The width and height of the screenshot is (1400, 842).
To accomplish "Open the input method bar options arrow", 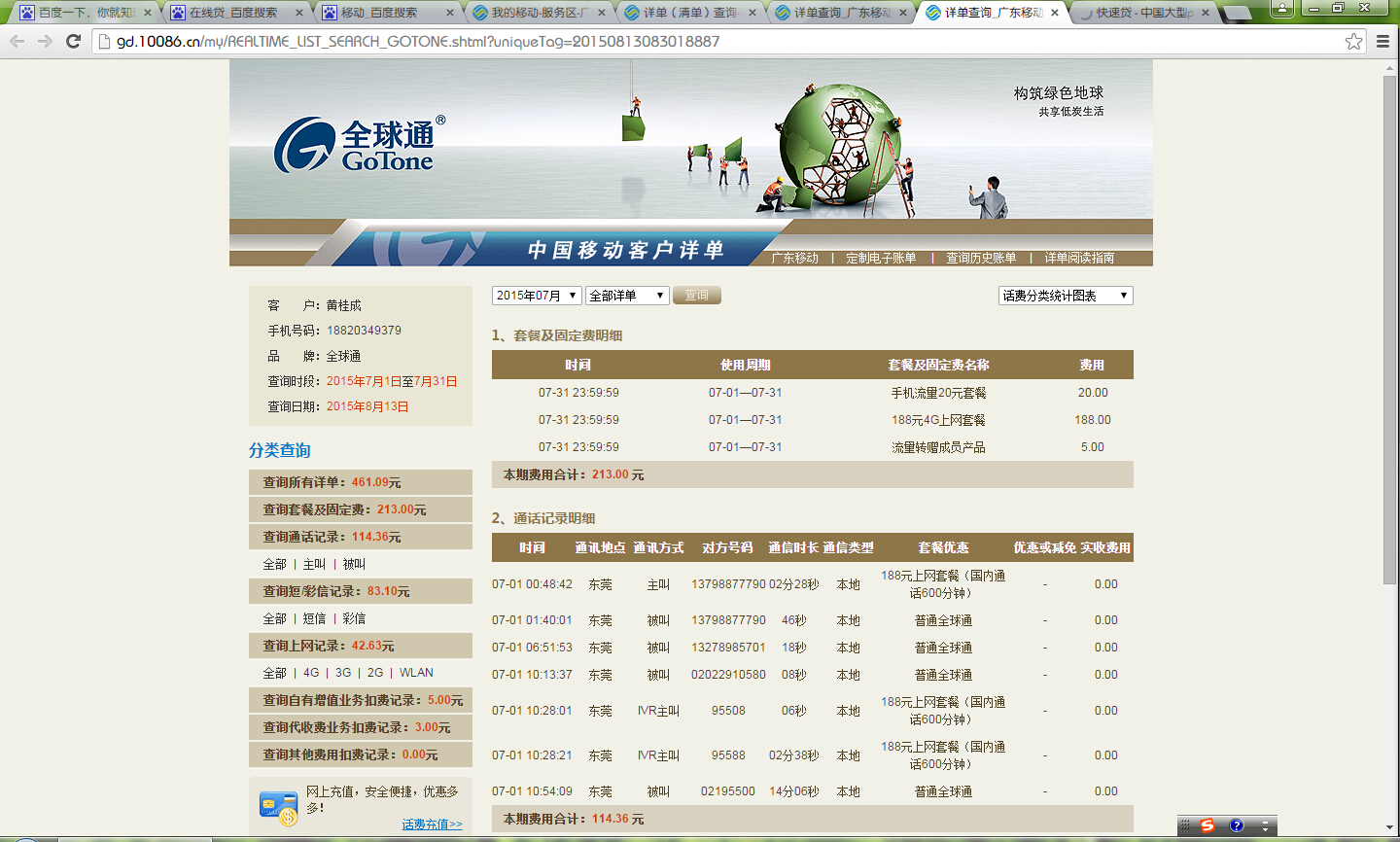I will click(1265, 825).
